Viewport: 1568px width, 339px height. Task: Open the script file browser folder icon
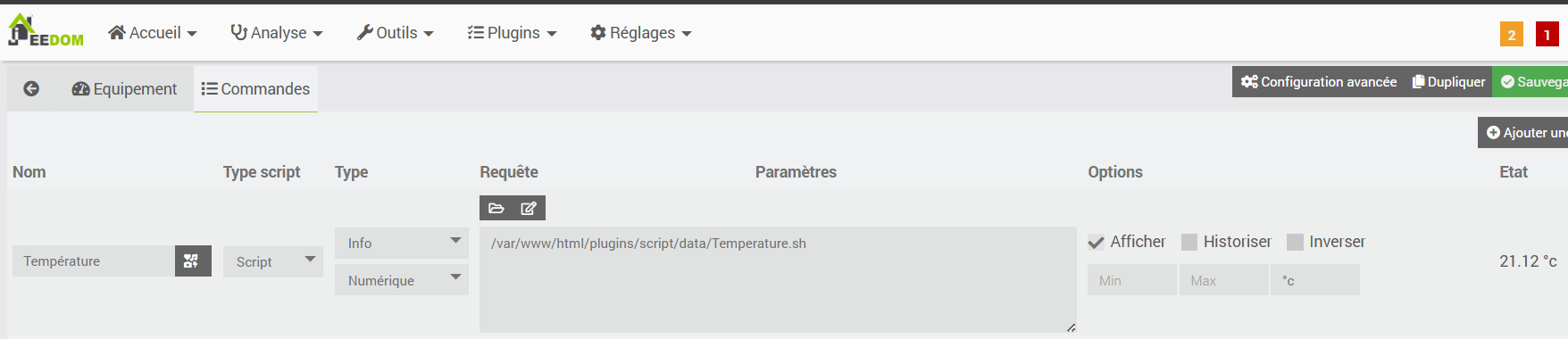tap(496, 208)
